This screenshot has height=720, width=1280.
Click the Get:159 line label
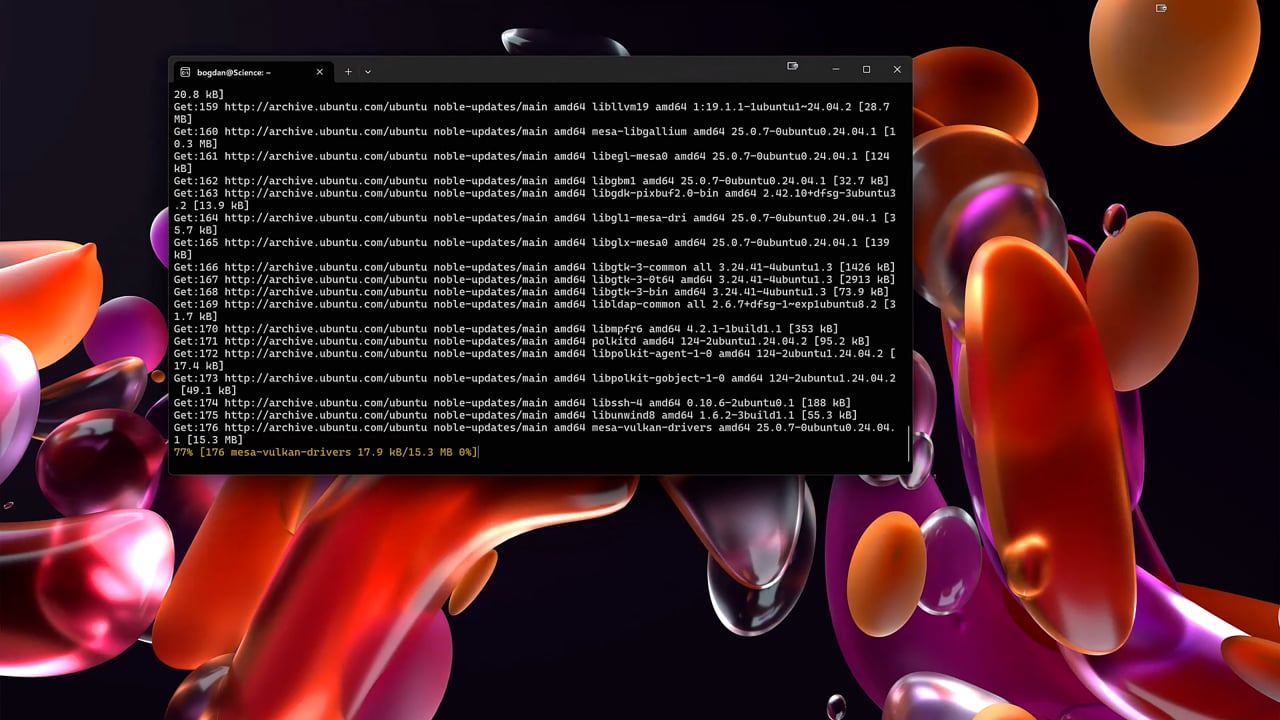196,106
